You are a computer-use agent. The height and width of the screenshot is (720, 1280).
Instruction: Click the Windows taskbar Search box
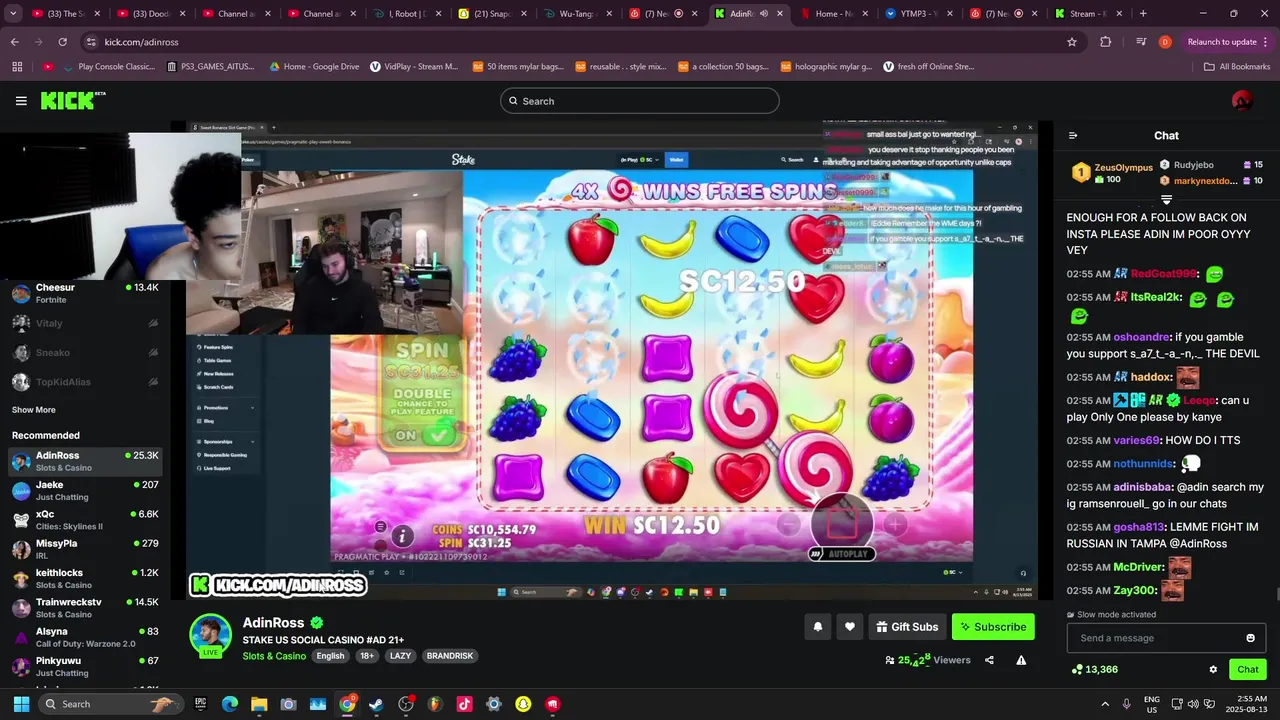112,704
